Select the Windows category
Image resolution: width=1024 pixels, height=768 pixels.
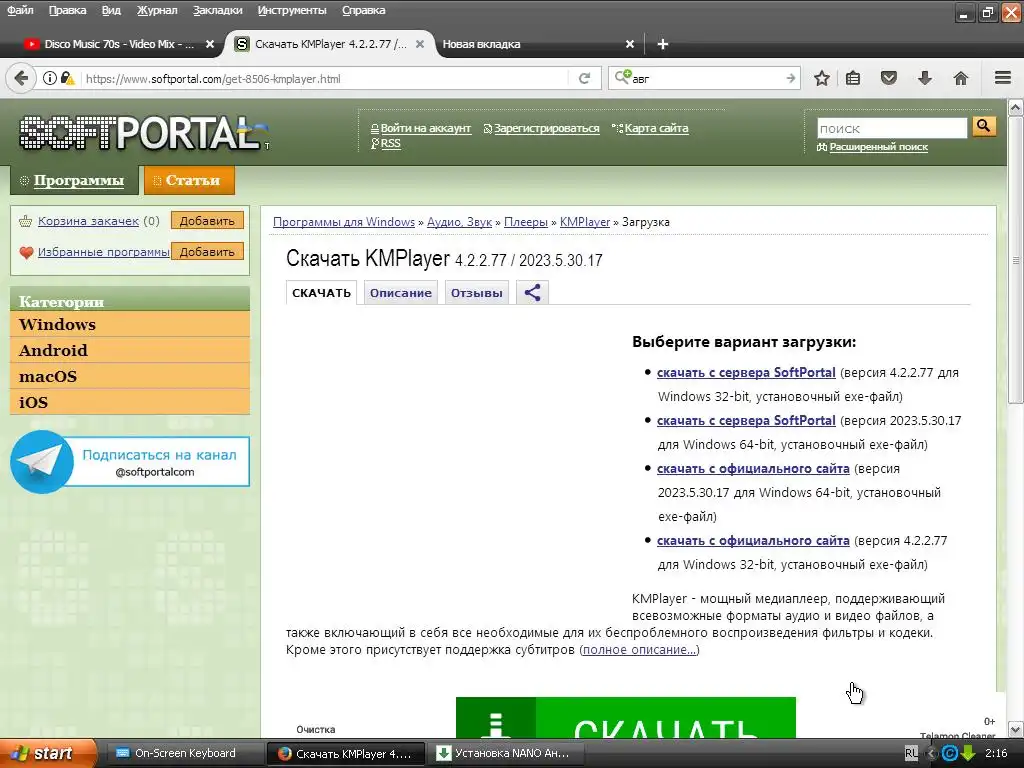[130, 324]
